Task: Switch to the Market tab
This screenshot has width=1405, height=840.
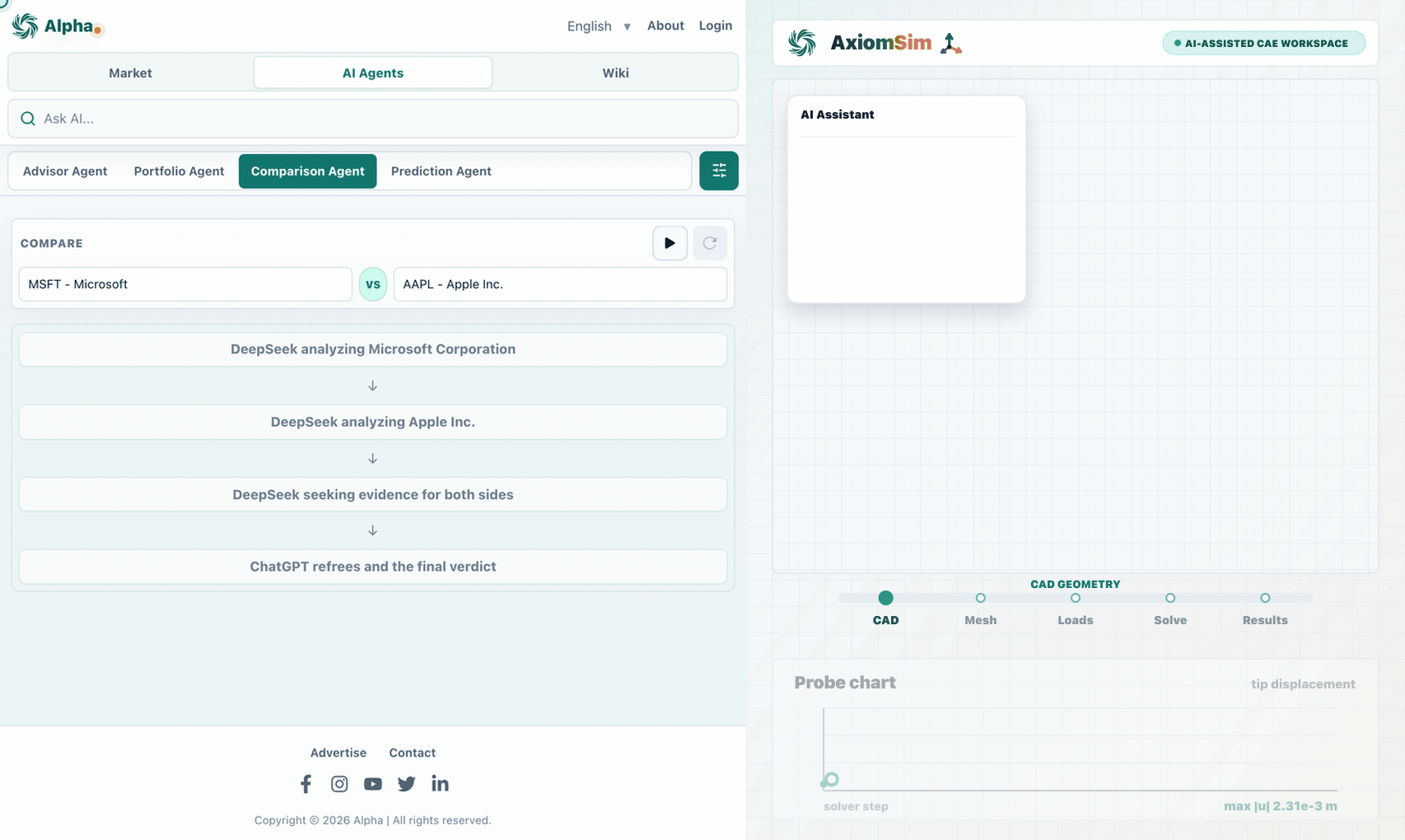Action: pyautogui.click(x=130, y=72)
